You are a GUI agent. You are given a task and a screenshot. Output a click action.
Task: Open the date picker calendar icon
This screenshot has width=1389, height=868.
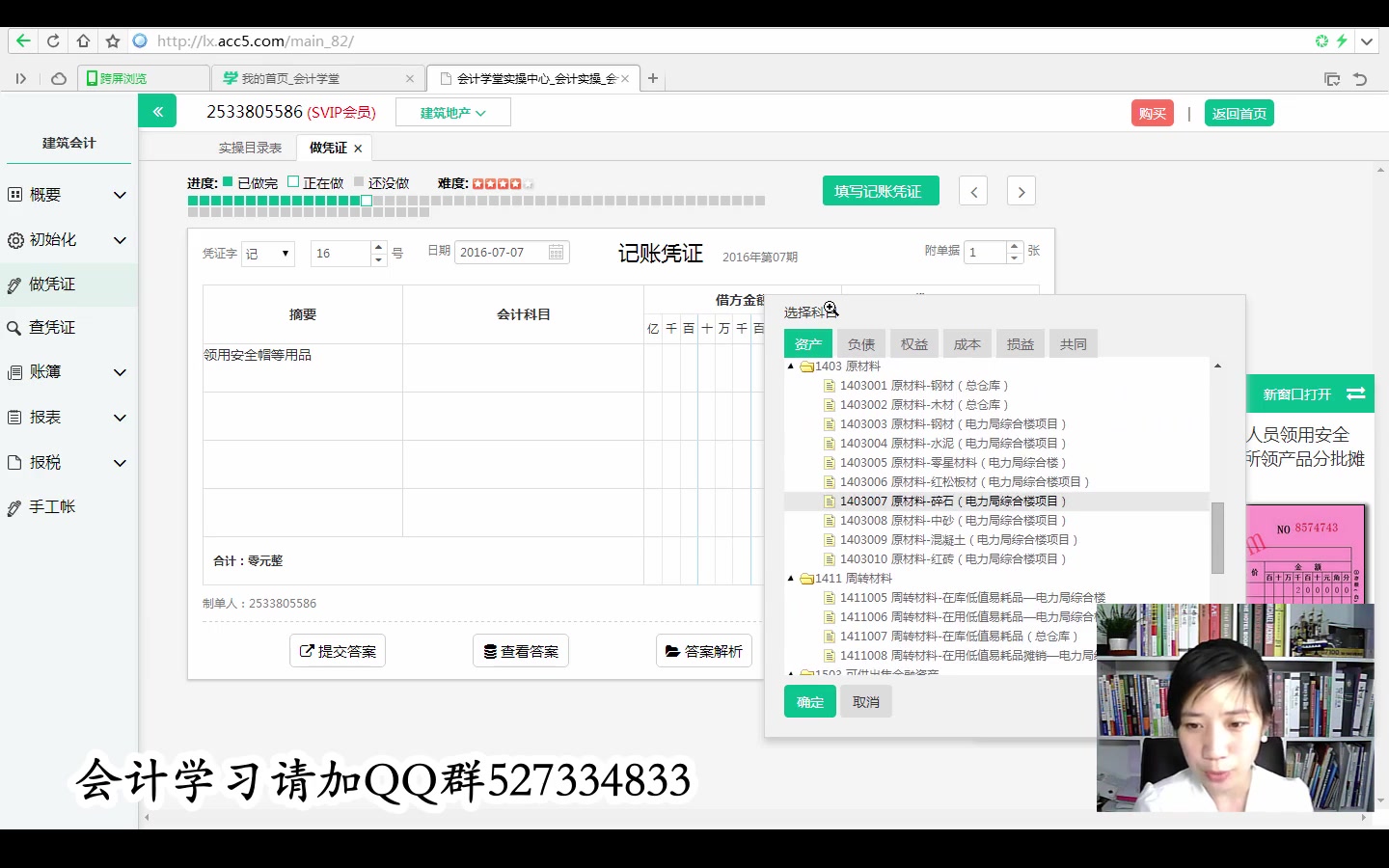tap(556, 252)
